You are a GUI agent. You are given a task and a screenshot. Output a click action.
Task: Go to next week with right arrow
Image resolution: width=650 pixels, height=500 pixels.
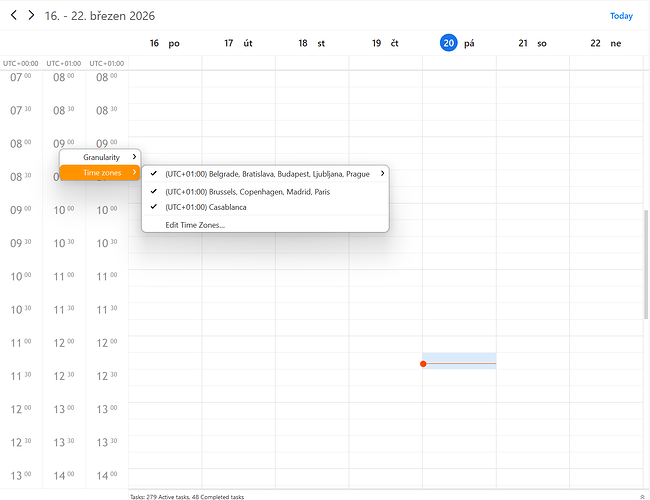coord(31,16)
